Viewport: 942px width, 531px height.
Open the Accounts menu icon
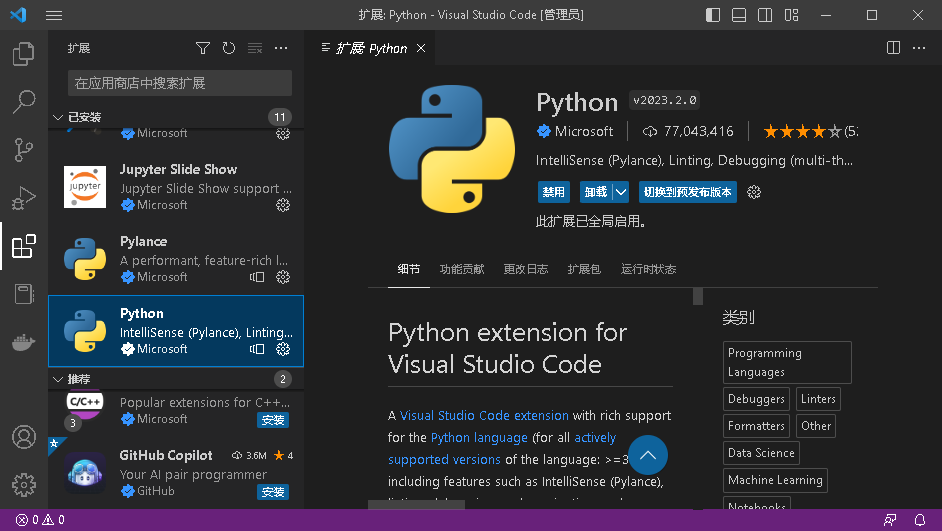coord(23,437)
